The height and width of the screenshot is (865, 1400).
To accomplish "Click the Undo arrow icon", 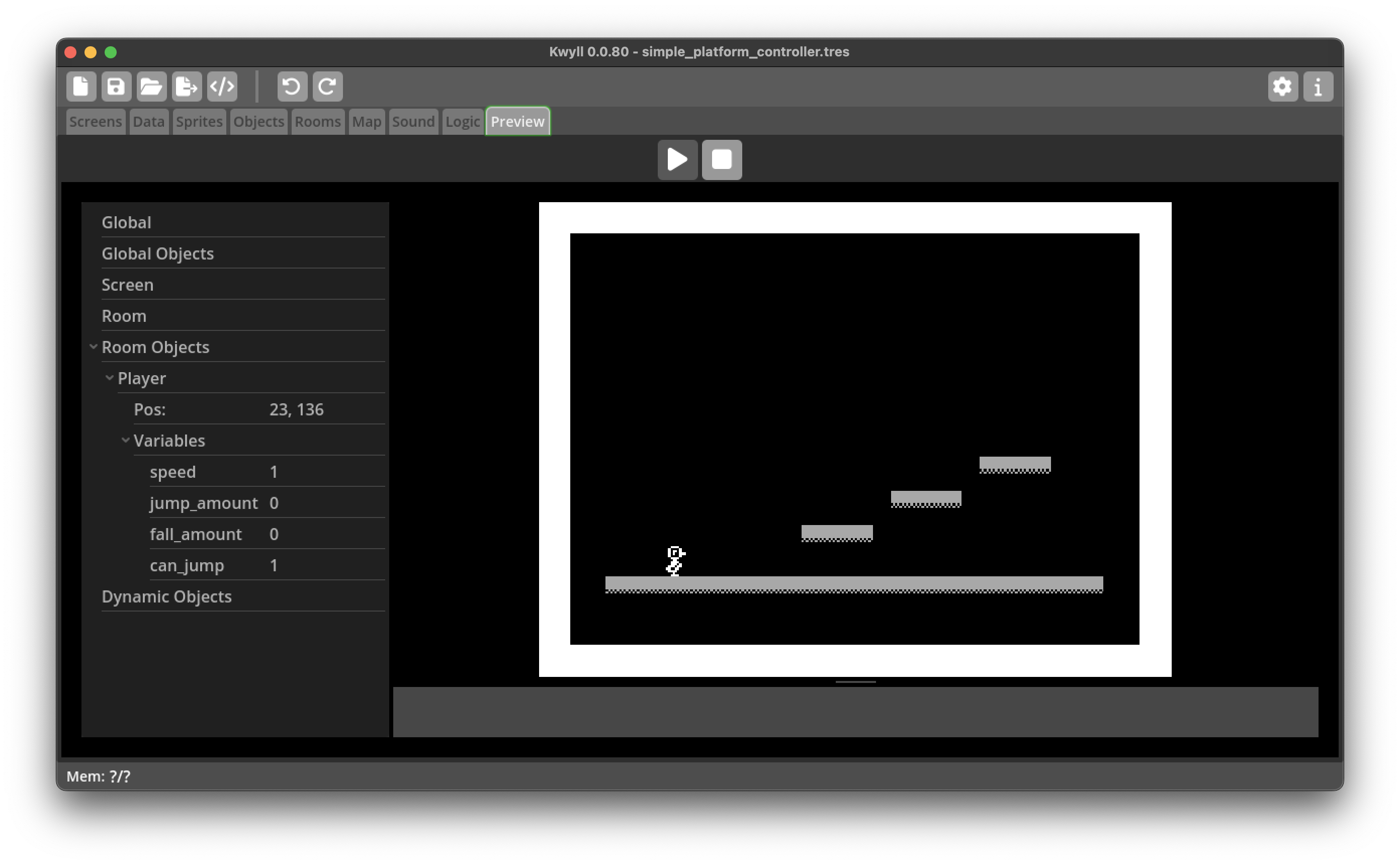I will coord(292,86).
